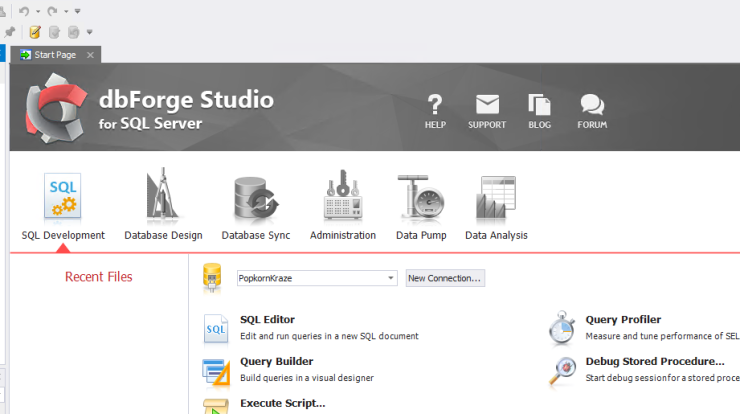Click the Query Builder icon
Screen dimensions: 740x414
click(216, 372)
